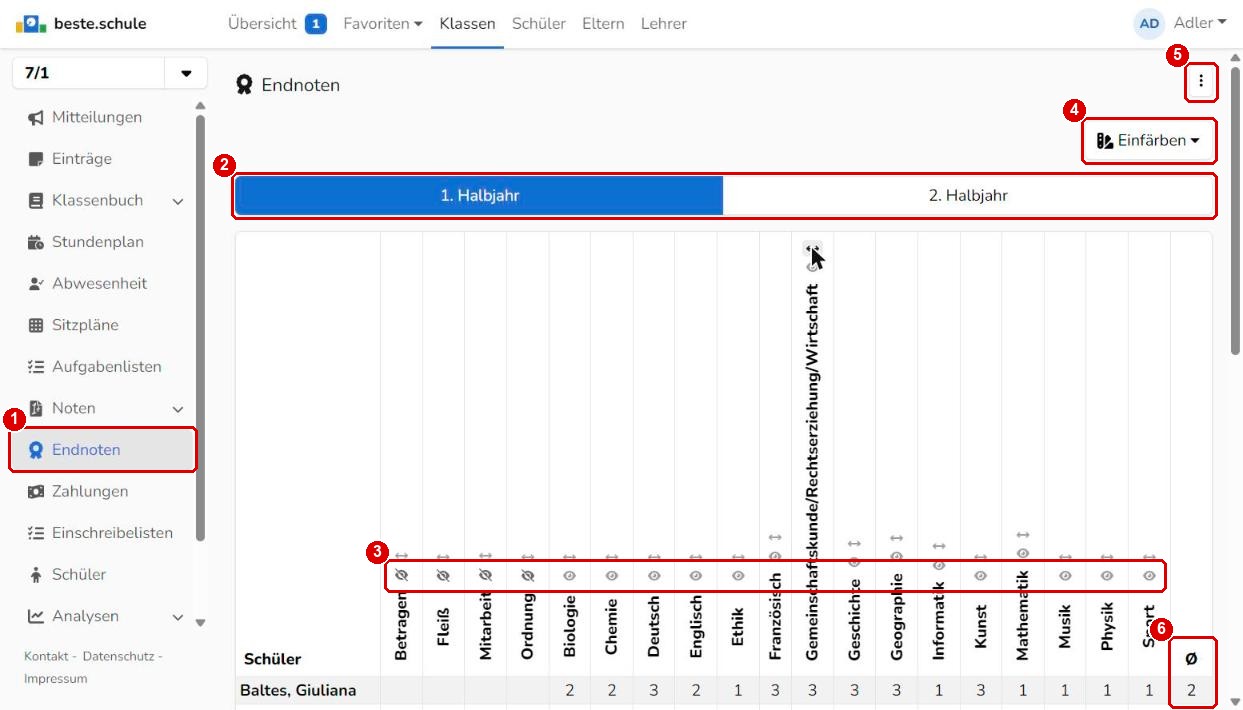Image resolution: width=1243 pixels, height=710 pixels.
Task: Show the hidden Betragen column
Action: [x=402, y=576]
